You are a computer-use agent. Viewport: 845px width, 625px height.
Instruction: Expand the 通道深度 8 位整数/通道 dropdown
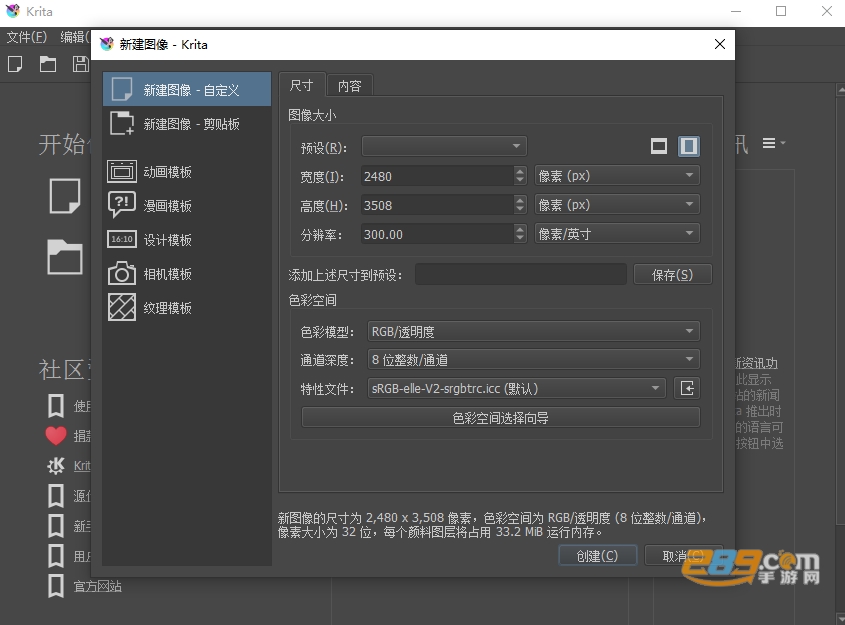[534, 359]
